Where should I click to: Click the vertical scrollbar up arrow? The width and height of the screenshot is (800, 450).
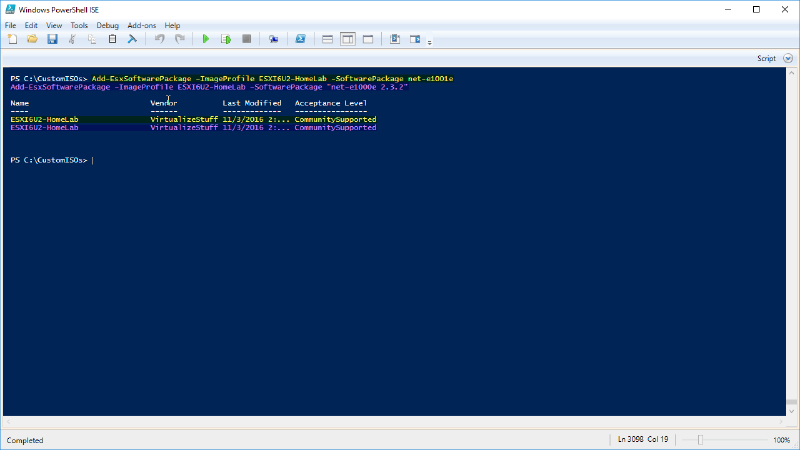coord(791,73)
